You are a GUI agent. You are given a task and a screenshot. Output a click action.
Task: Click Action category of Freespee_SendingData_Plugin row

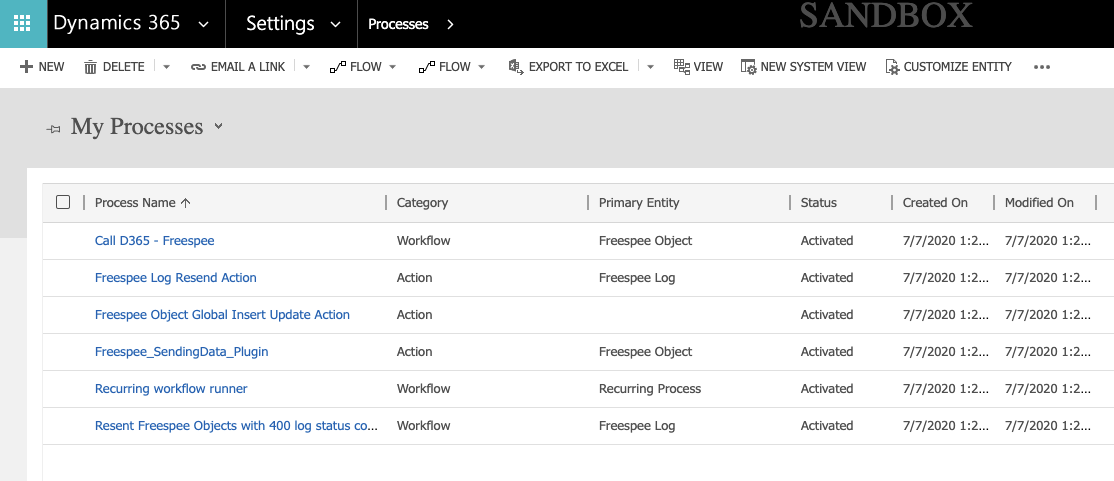414,352
